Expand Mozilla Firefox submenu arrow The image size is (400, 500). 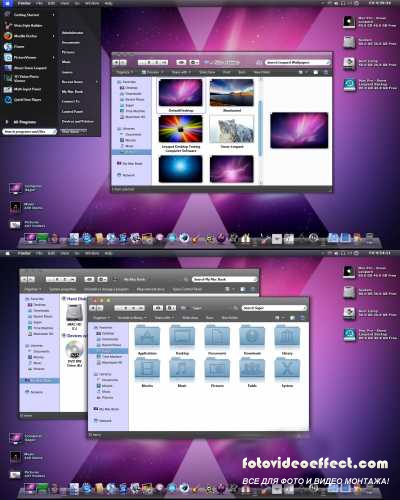point(53,36)
